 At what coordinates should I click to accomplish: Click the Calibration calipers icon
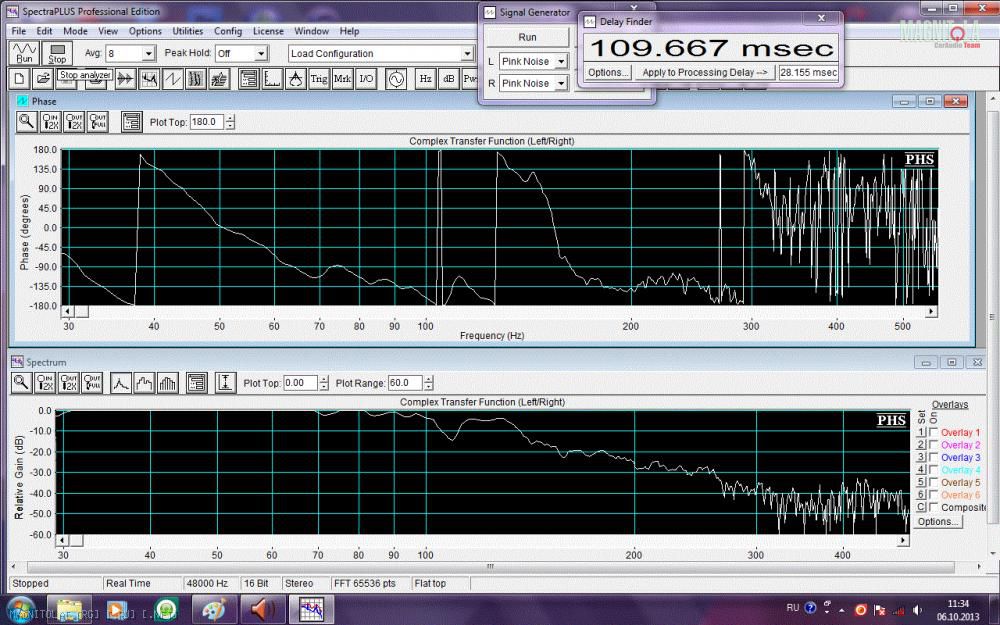pos(296,79)
